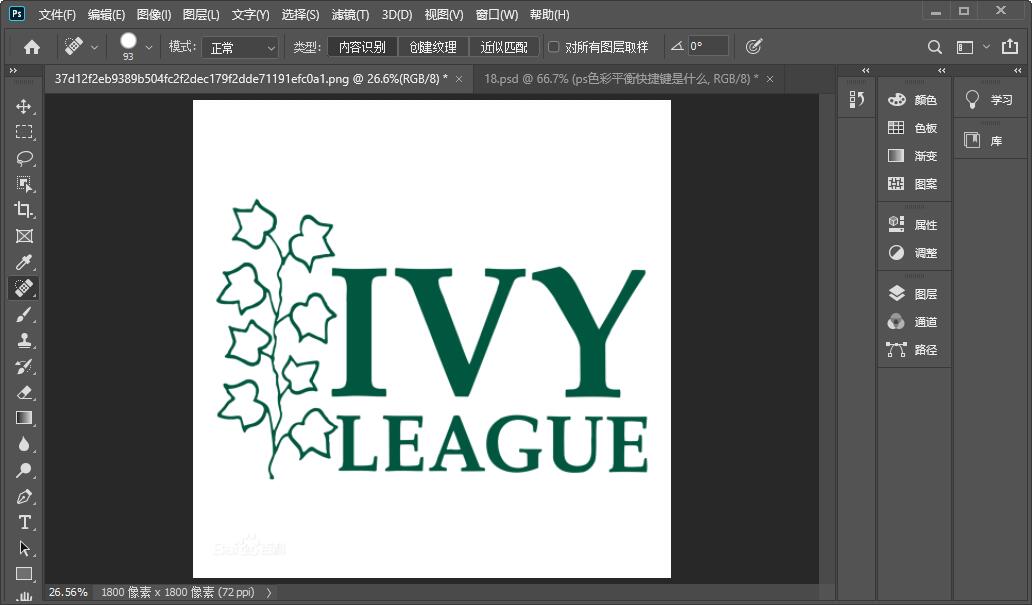Image resolution: width=1032 pixels, height=605 pixels.
Task: Open the 色板 panel
Action: pos(914,128)
